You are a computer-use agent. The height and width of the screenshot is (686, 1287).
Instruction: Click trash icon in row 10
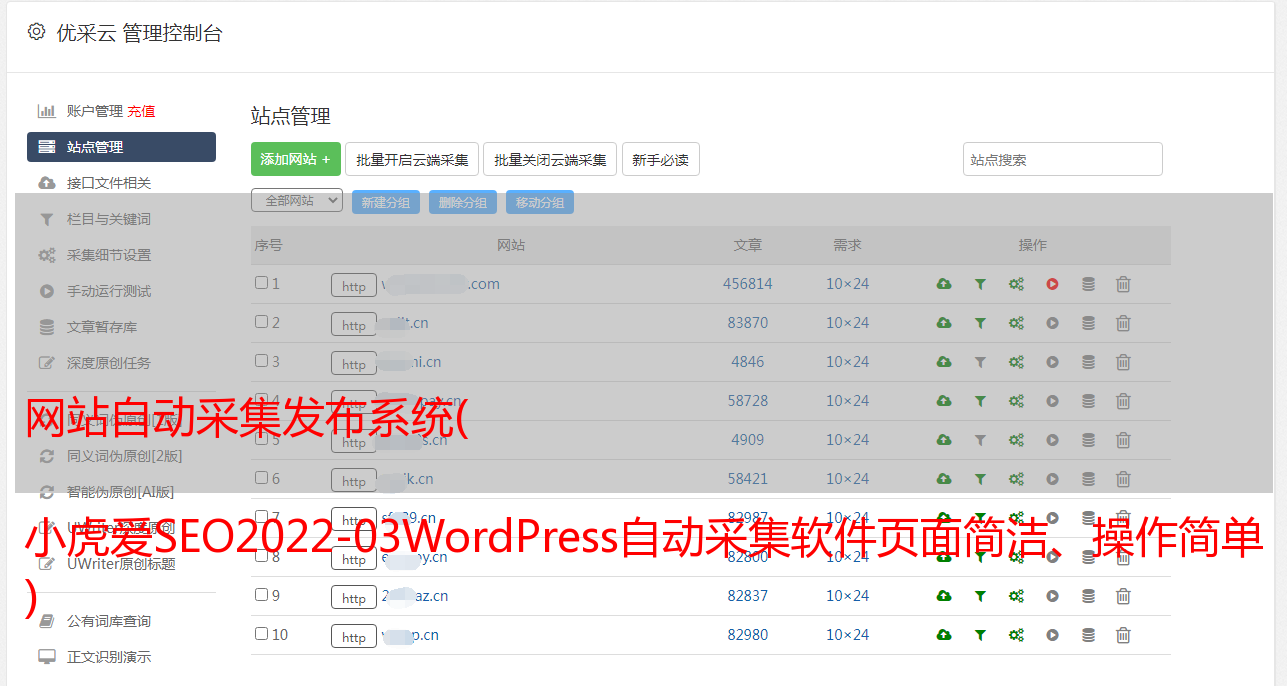(x=1123, y=635)
